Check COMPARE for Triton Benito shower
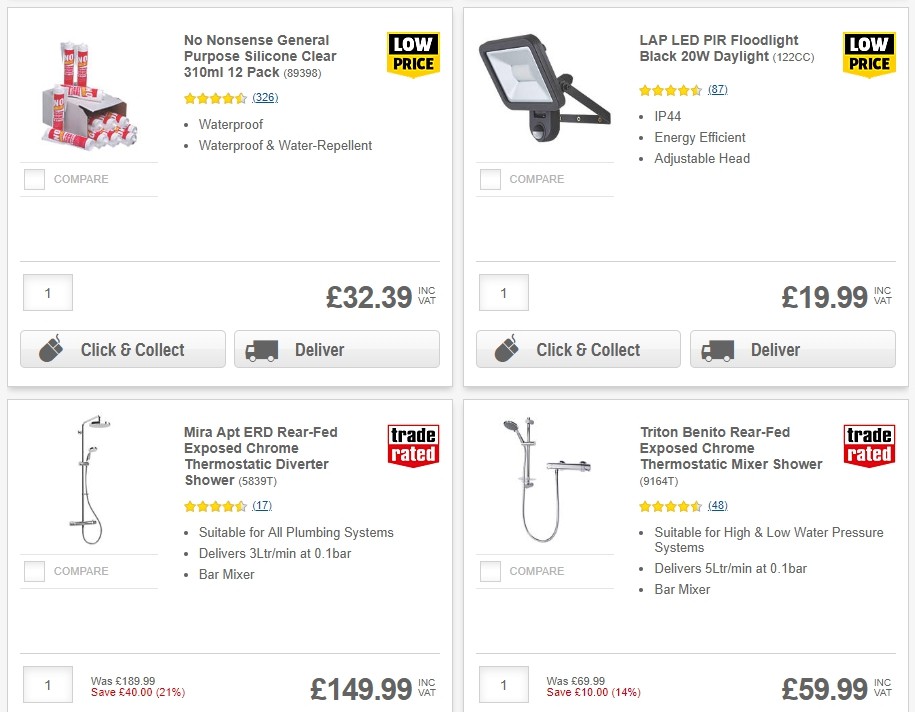 coord(489,571)
